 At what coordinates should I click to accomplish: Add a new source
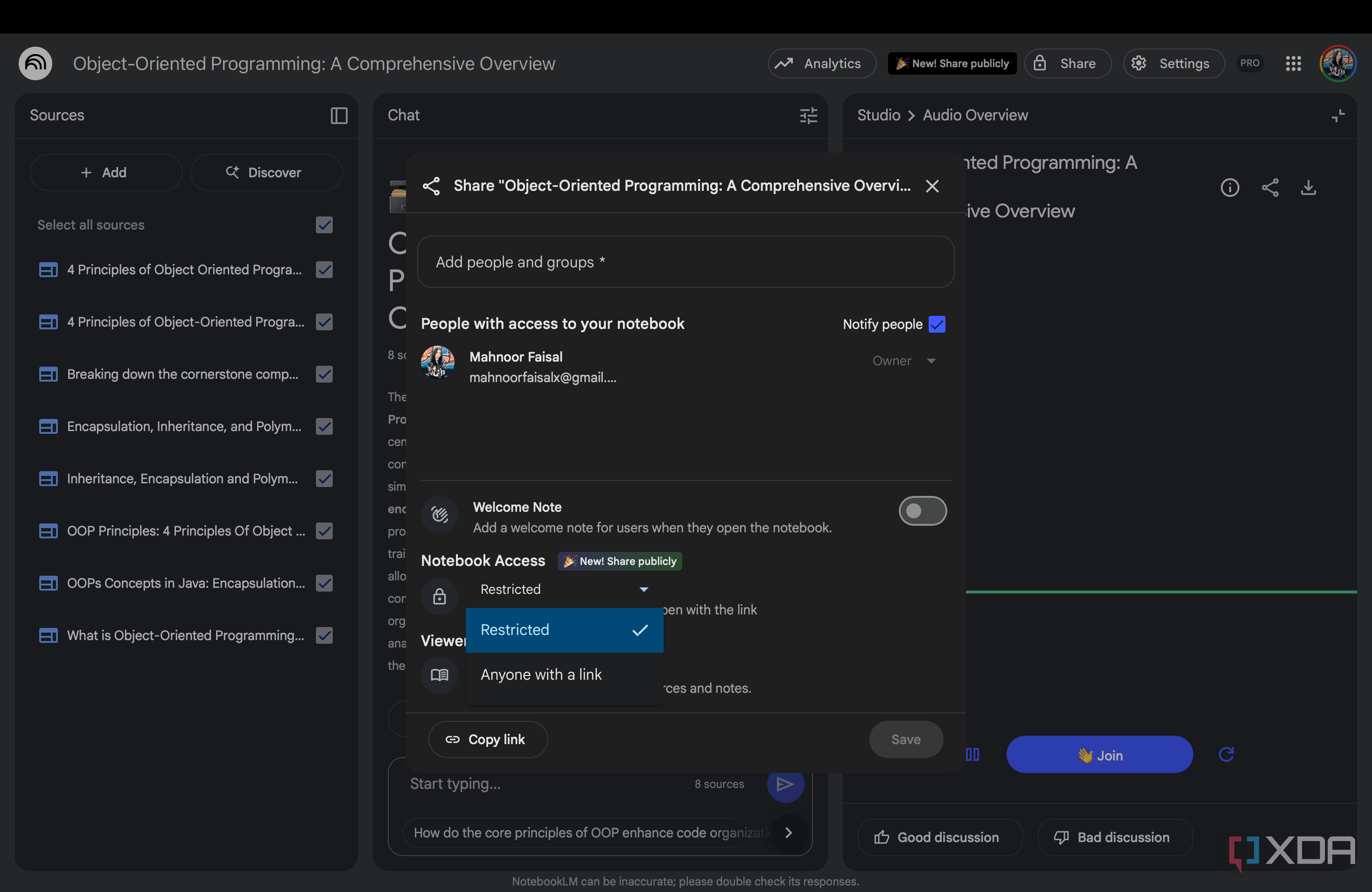(x=105, y=172)
